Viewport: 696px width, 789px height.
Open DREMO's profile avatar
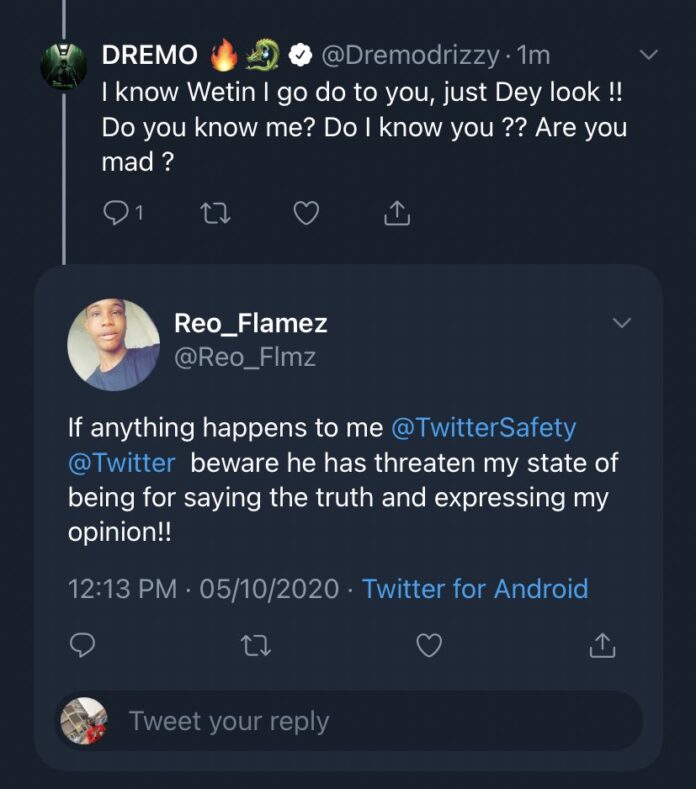pos(64,63)
